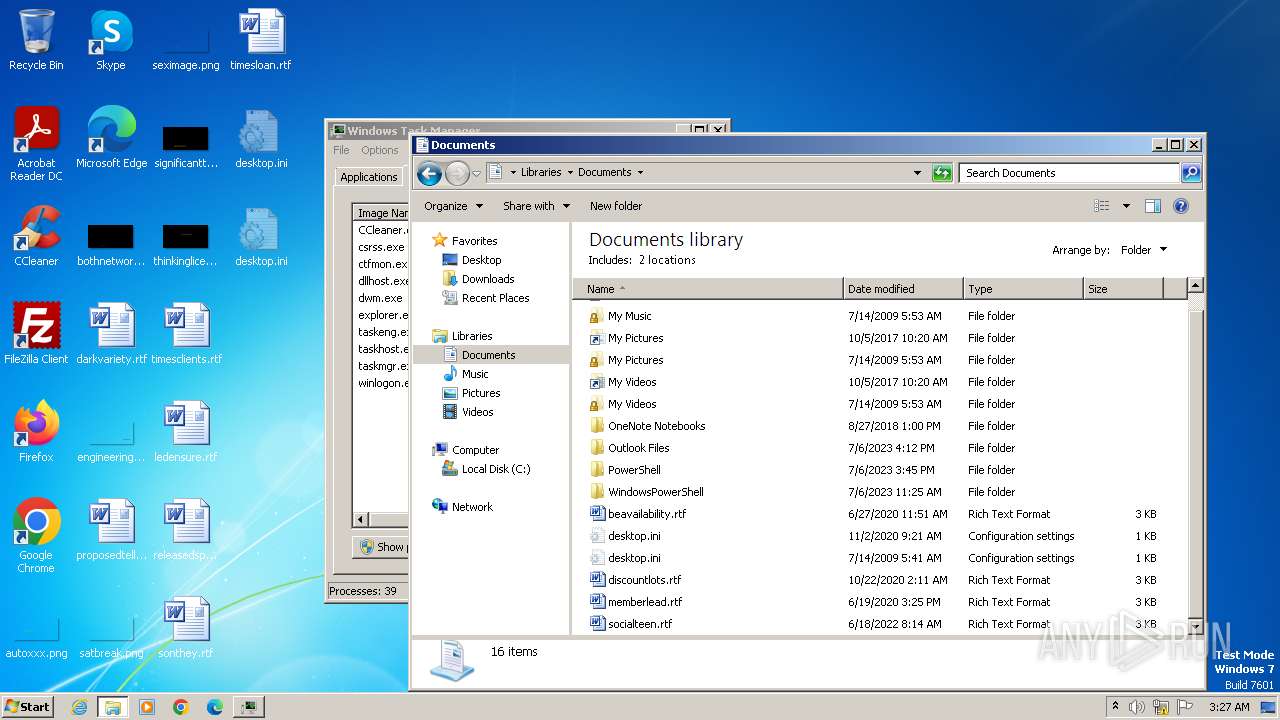
Task: Select Desktop under Favorites
Action: click(481, 260)
